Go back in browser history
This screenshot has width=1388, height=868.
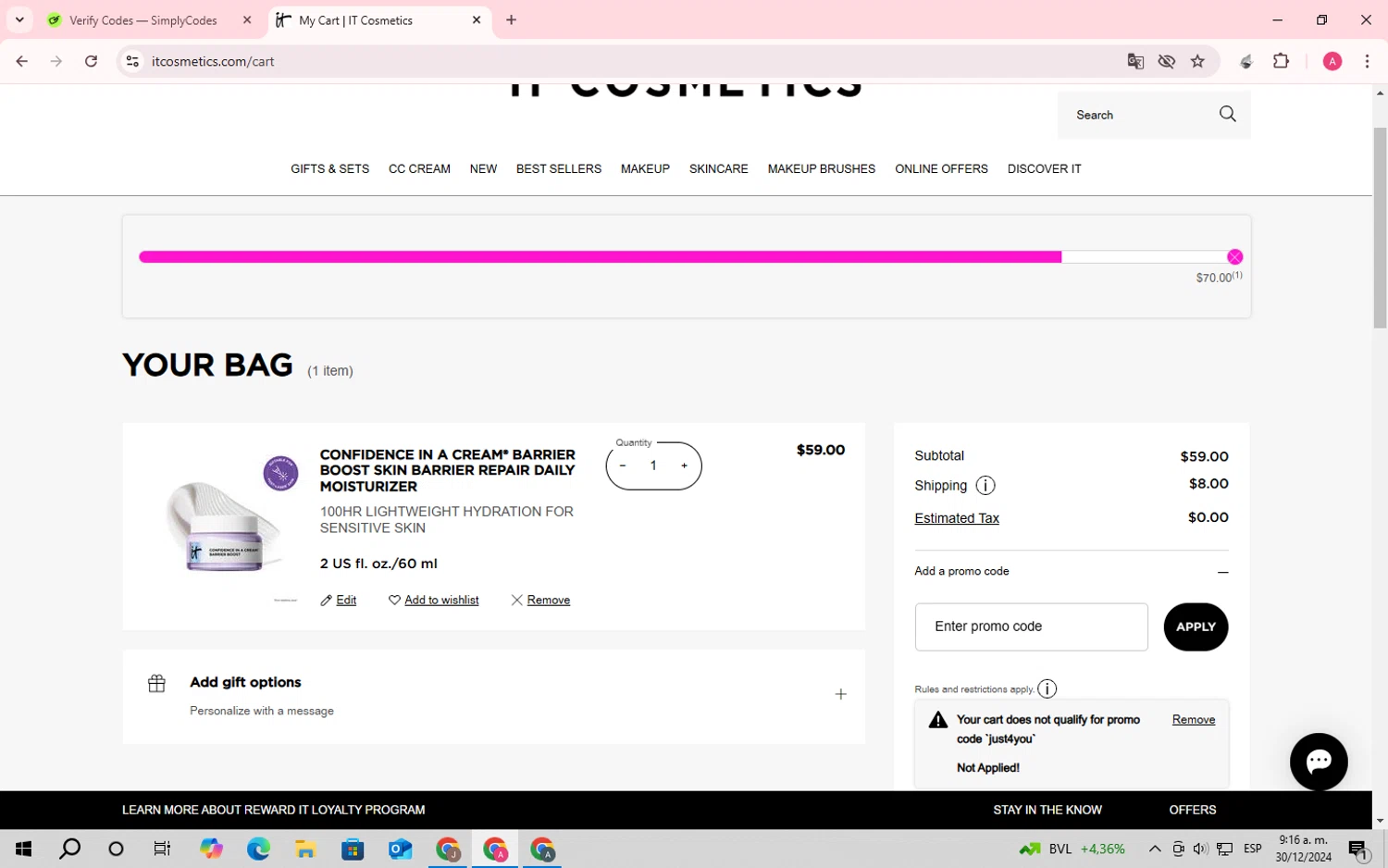tap(21, 61)
